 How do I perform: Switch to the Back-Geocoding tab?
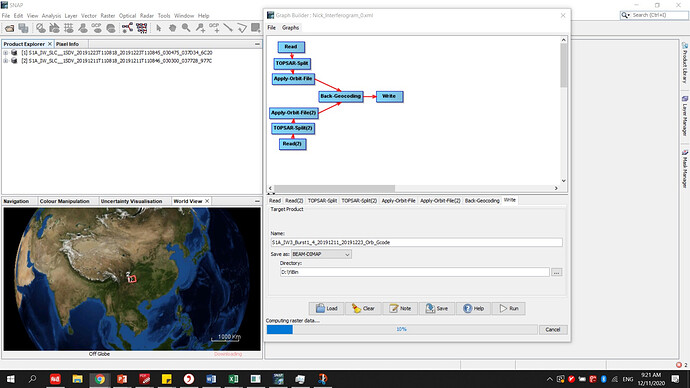click(x=482, y=201)
